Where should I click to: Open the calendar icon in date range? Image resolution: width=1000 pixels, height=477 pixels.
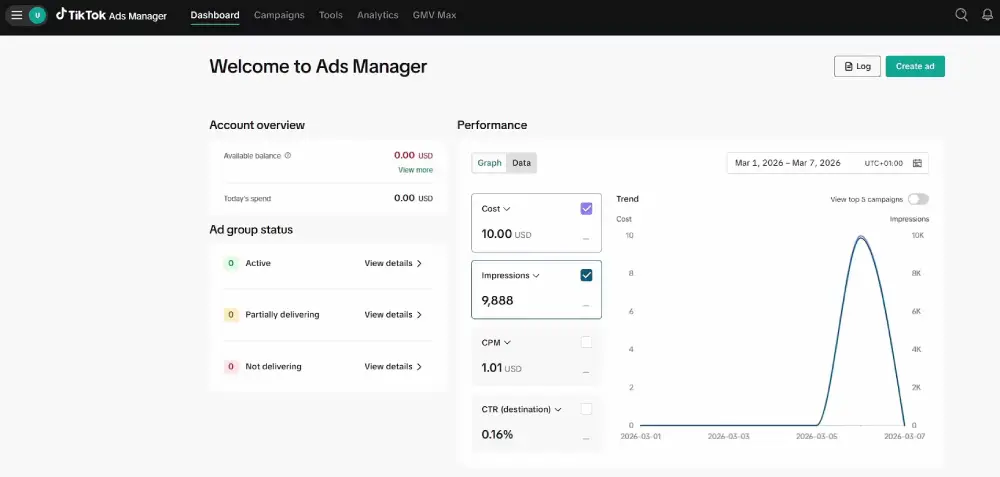coord(917,163)
